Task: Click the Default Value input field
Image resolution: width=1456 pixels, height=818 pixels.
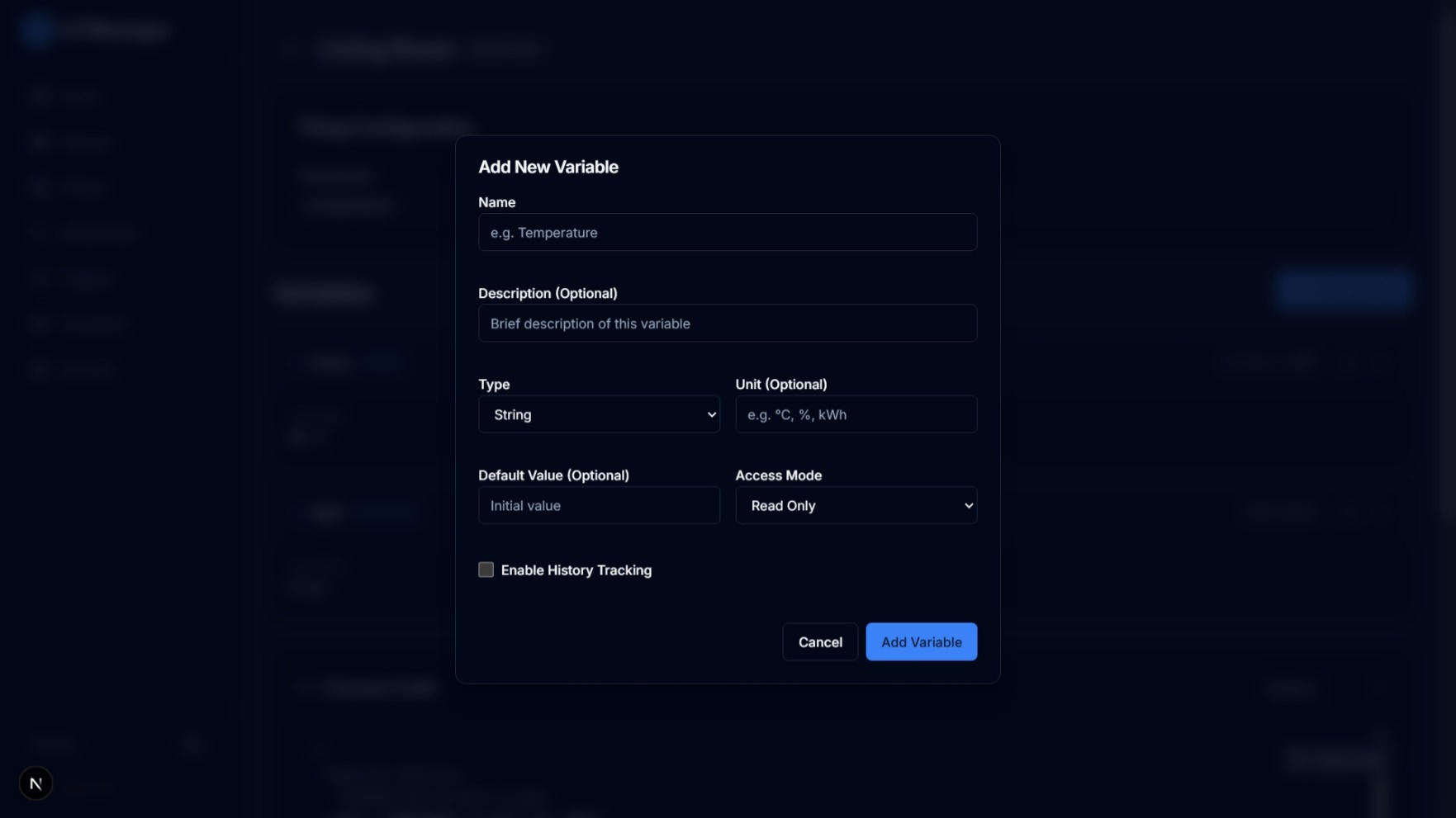Action: pyautogui.click(x=599, y=504)
